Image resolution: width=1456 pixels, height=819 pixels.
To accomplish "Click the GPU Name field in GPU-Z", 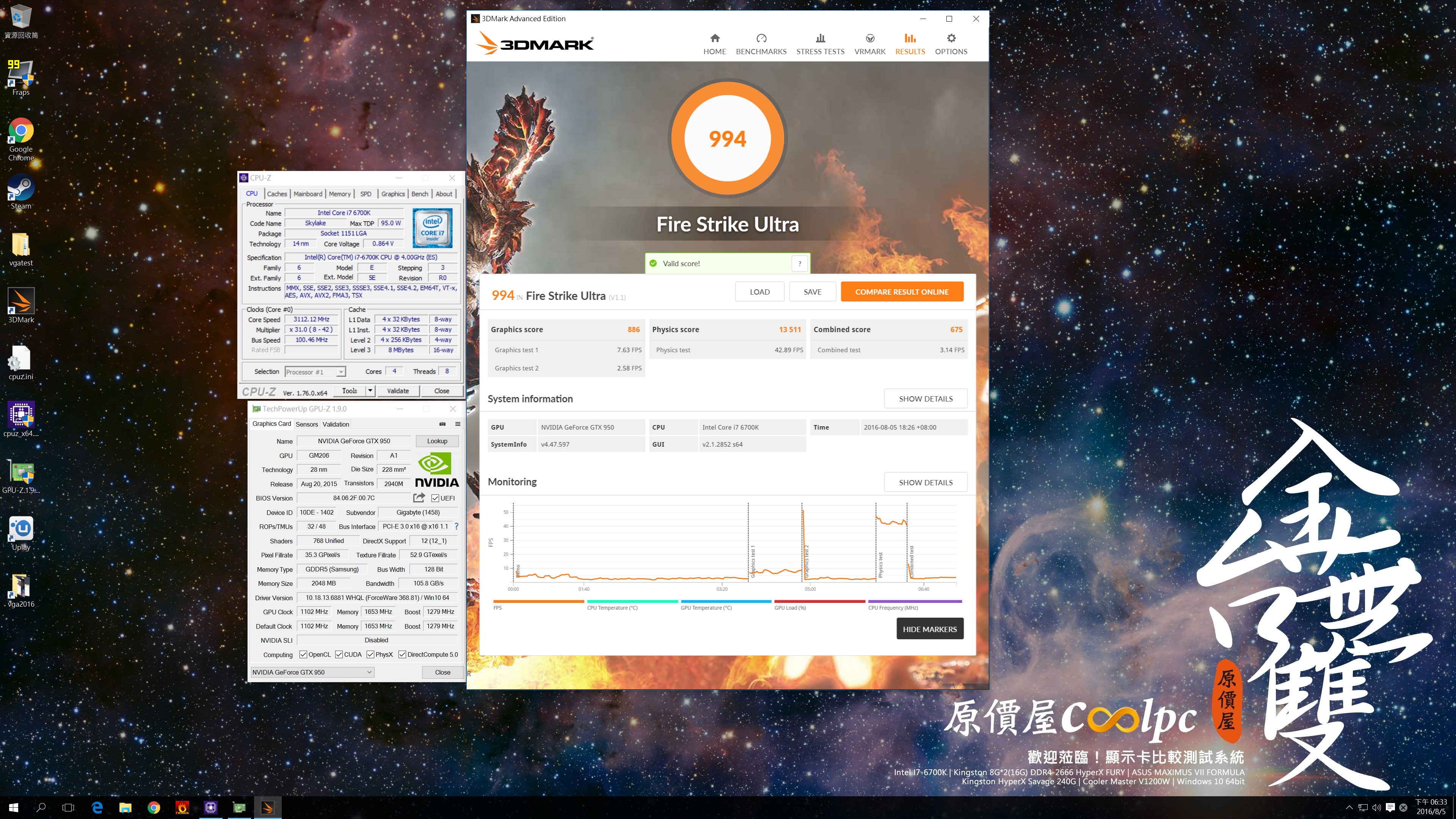I will pyautogui.click(x=354, y=441).
